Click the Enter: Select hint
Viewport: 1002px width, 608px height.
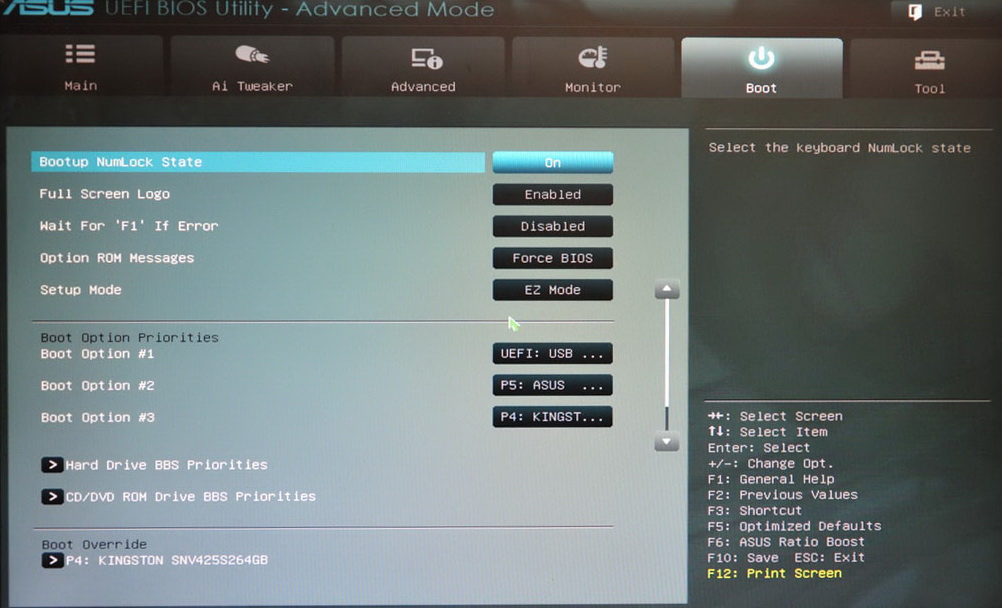click(759, 448)
